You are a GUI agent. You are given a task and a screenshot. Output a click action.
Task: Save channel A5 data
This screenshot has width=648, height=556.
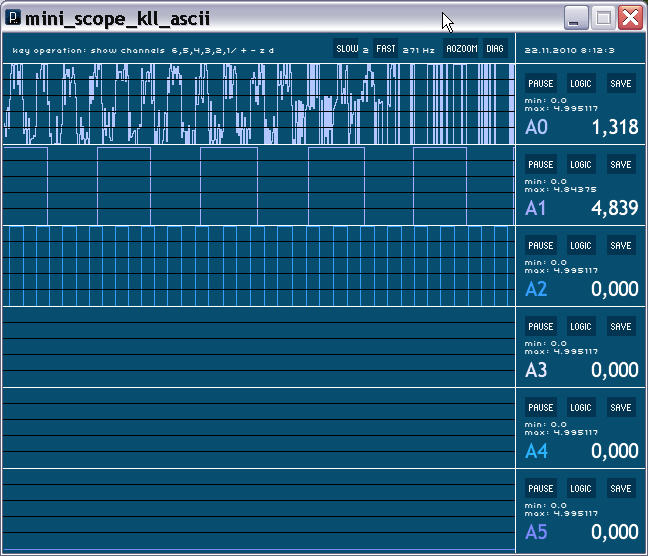[621, 489]
